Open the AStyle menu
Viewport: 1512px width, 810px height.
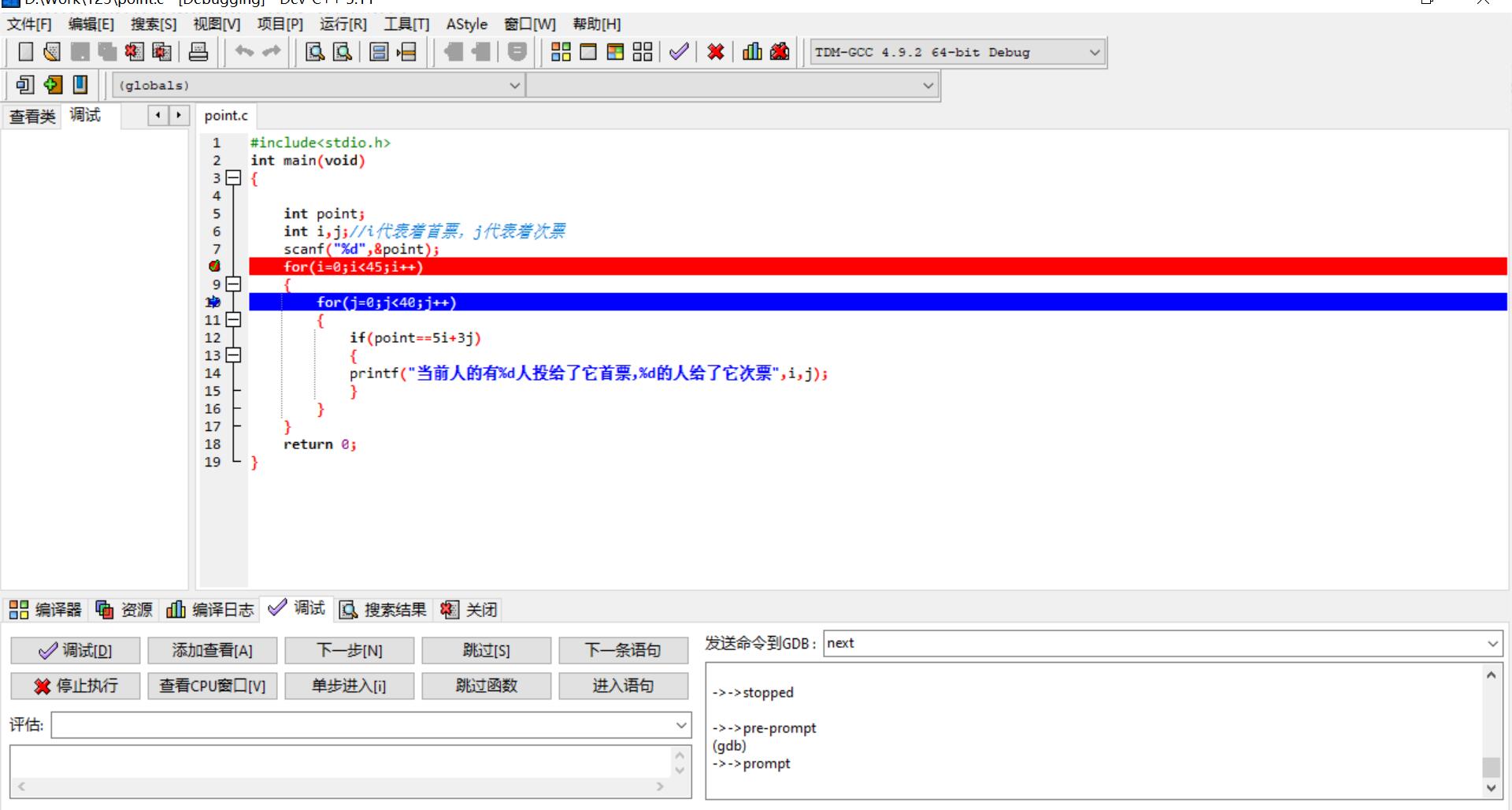pyautogui.click(x=467, y=24)
